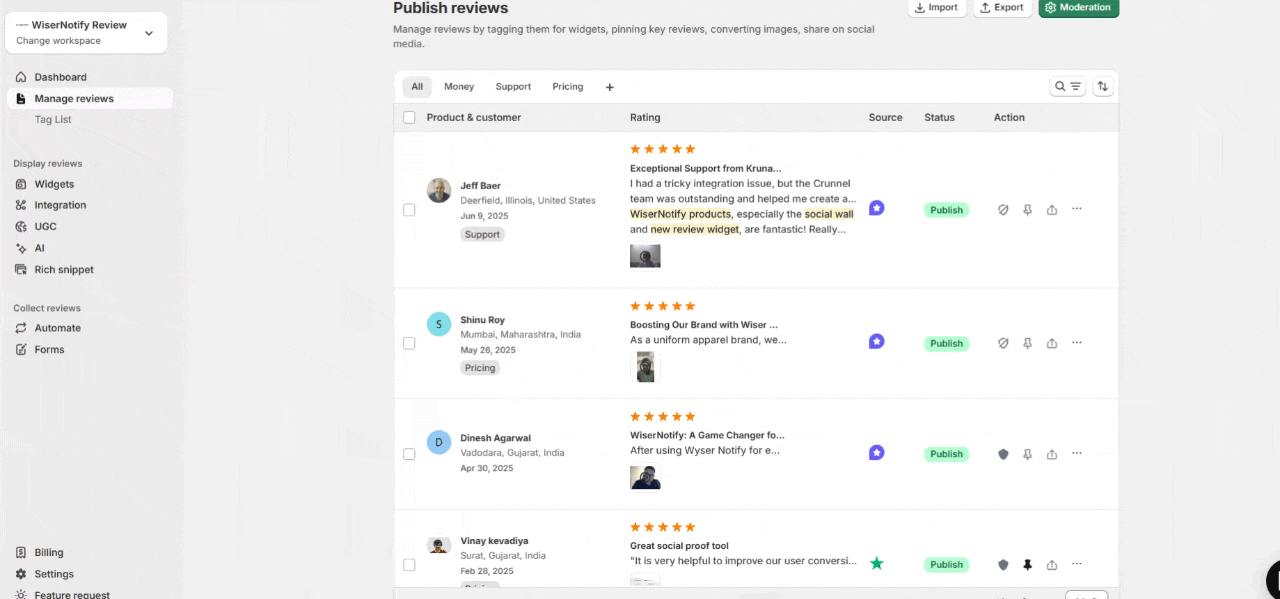Viewport: 1280px width, 599px height.
Task: Add a new tag tab with plus icon
Action: pos(610,87)
